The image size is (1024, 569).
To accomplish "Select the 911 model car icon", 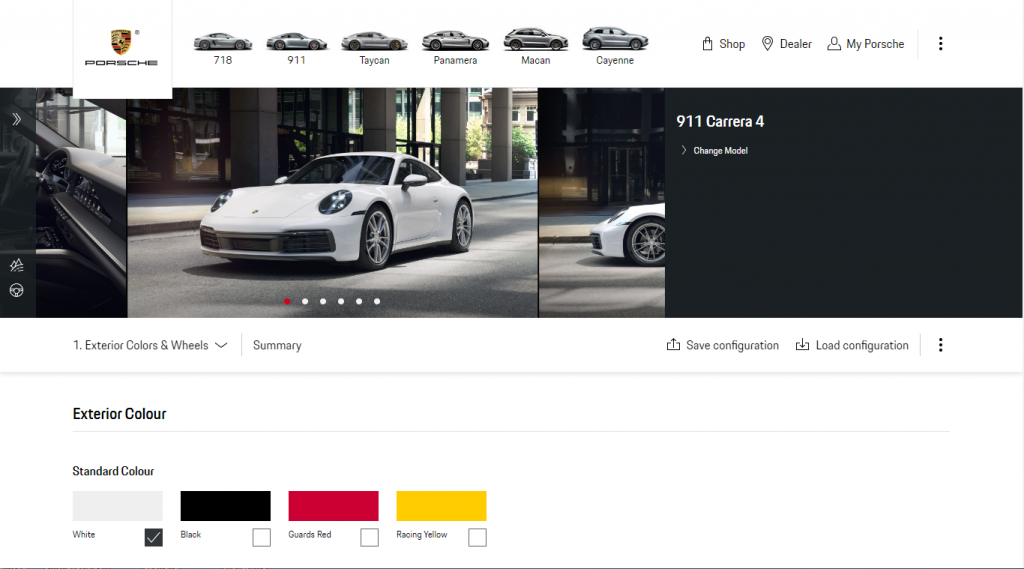I will 296,42.
